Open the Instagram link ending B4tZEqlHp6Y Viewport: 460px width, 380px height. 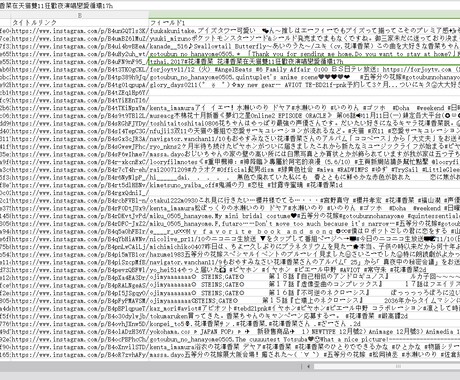[x=80, y=92]
